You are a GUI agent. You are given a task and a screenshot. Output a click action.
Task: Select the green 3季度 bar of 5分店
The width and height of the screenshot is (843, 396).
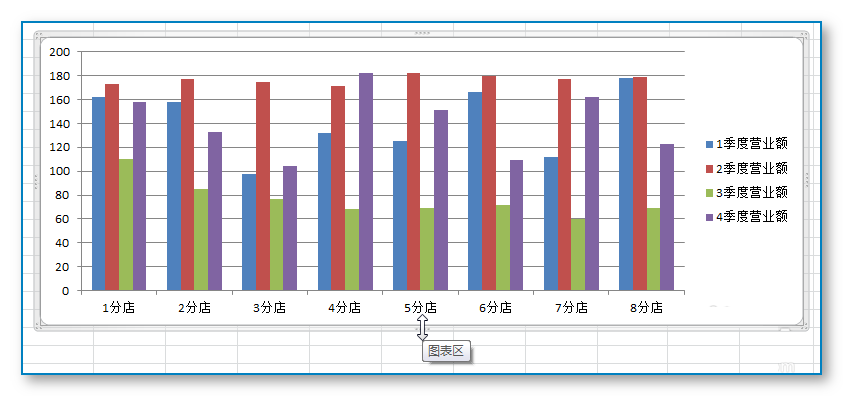click(427, 249)
